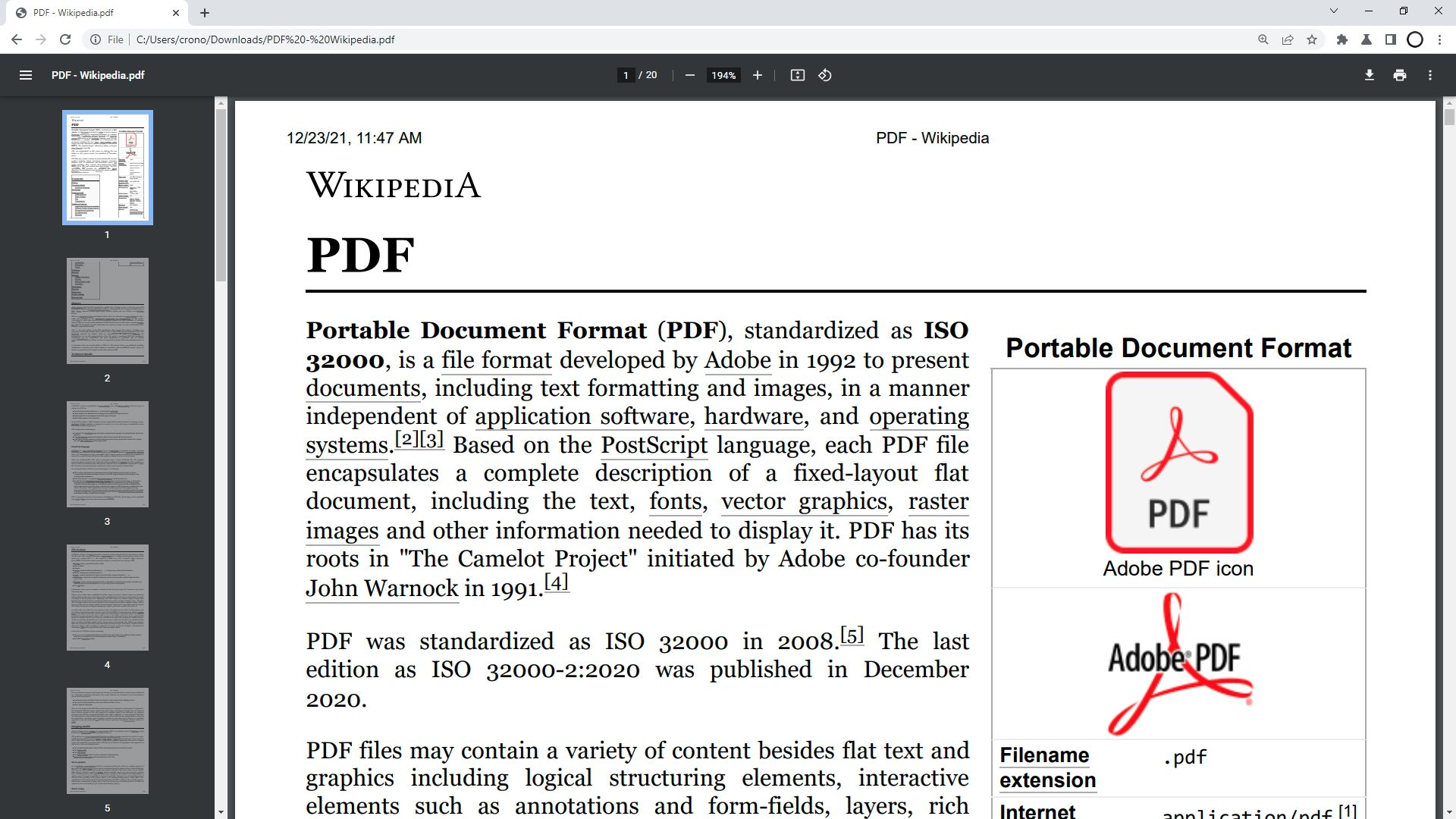Viewport: 1456px width, 819px height.
Task: Click the '12/23/21, 11:47 AM' timestamp
Action: 354,138
